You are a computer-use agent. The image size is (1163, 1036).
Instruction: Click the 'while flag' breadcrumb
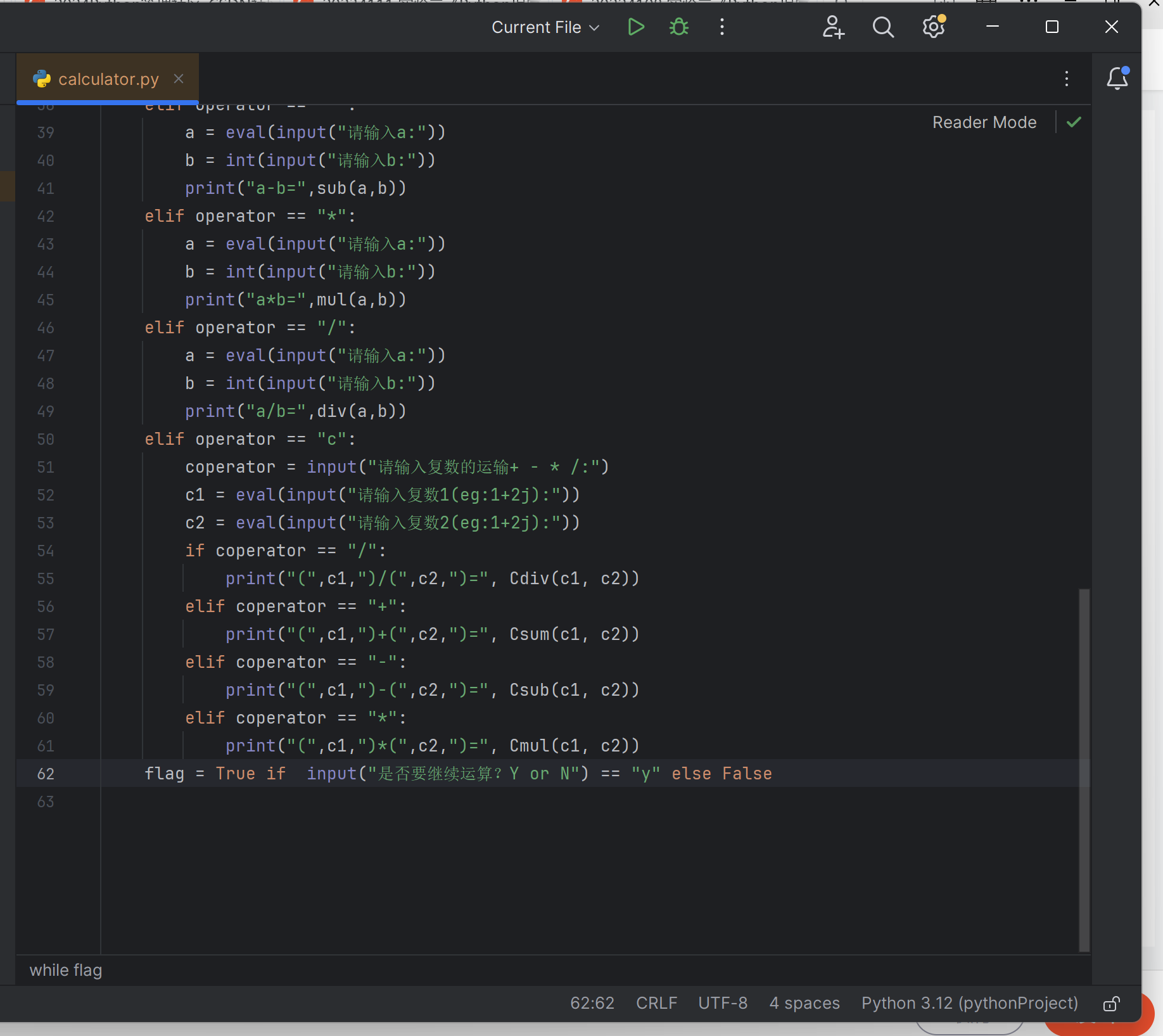[x=66, y=970]
